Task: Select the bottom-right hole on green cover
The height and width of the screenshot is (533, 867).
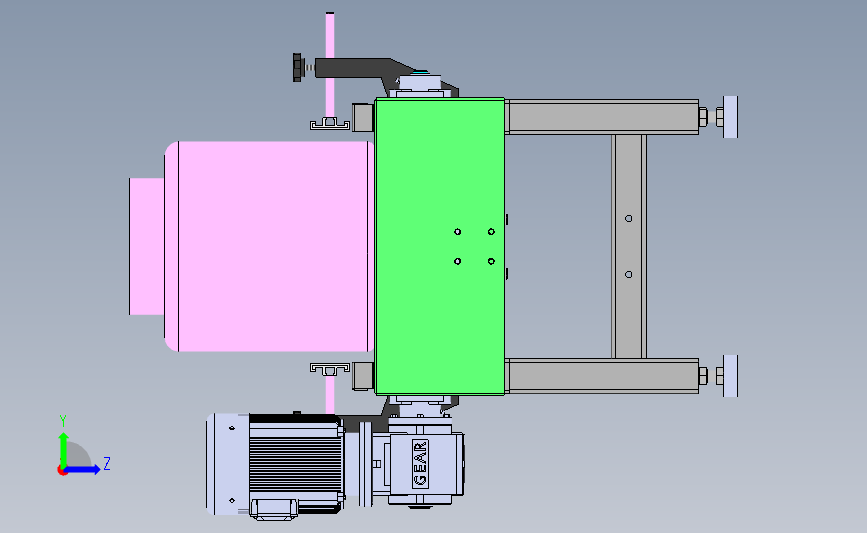Action: 491,261
